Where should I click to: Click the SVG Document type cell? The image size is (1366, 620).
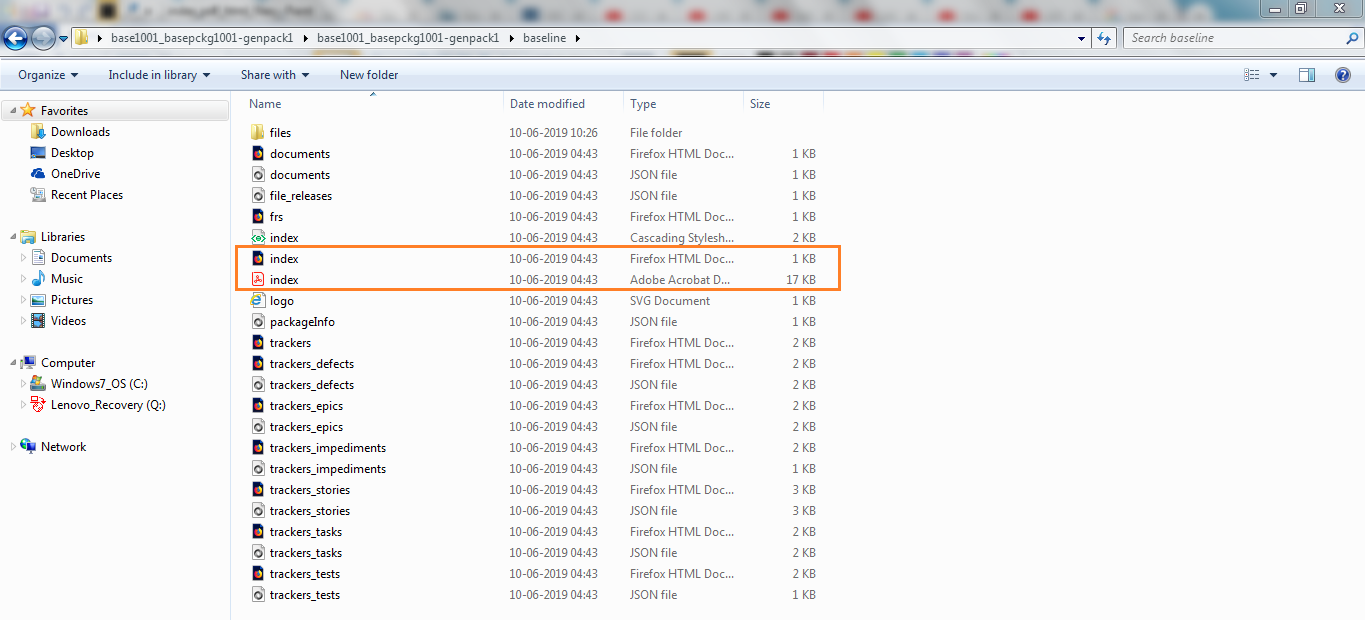point(670,301)
